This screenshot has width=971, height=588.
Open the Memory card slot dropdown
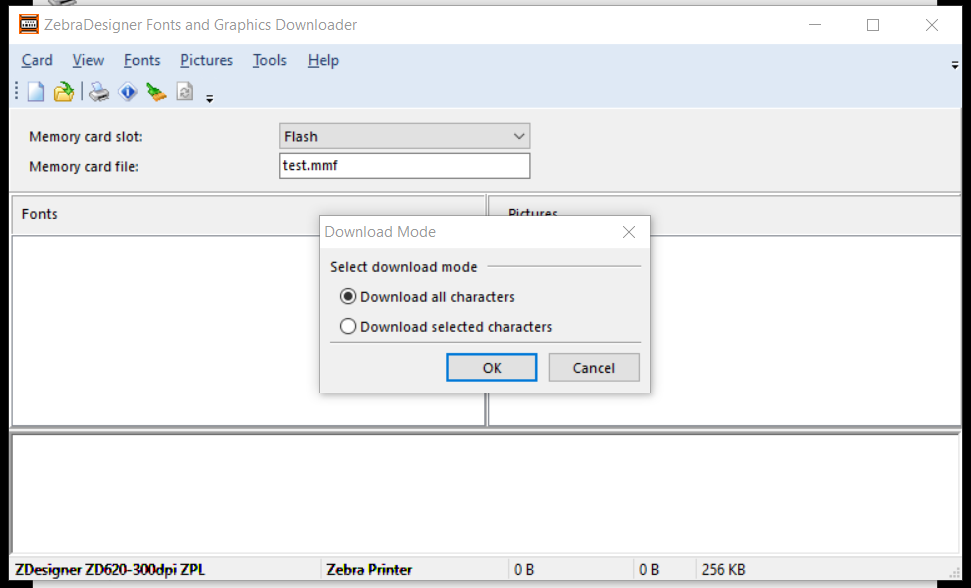[x=404, y=137]
